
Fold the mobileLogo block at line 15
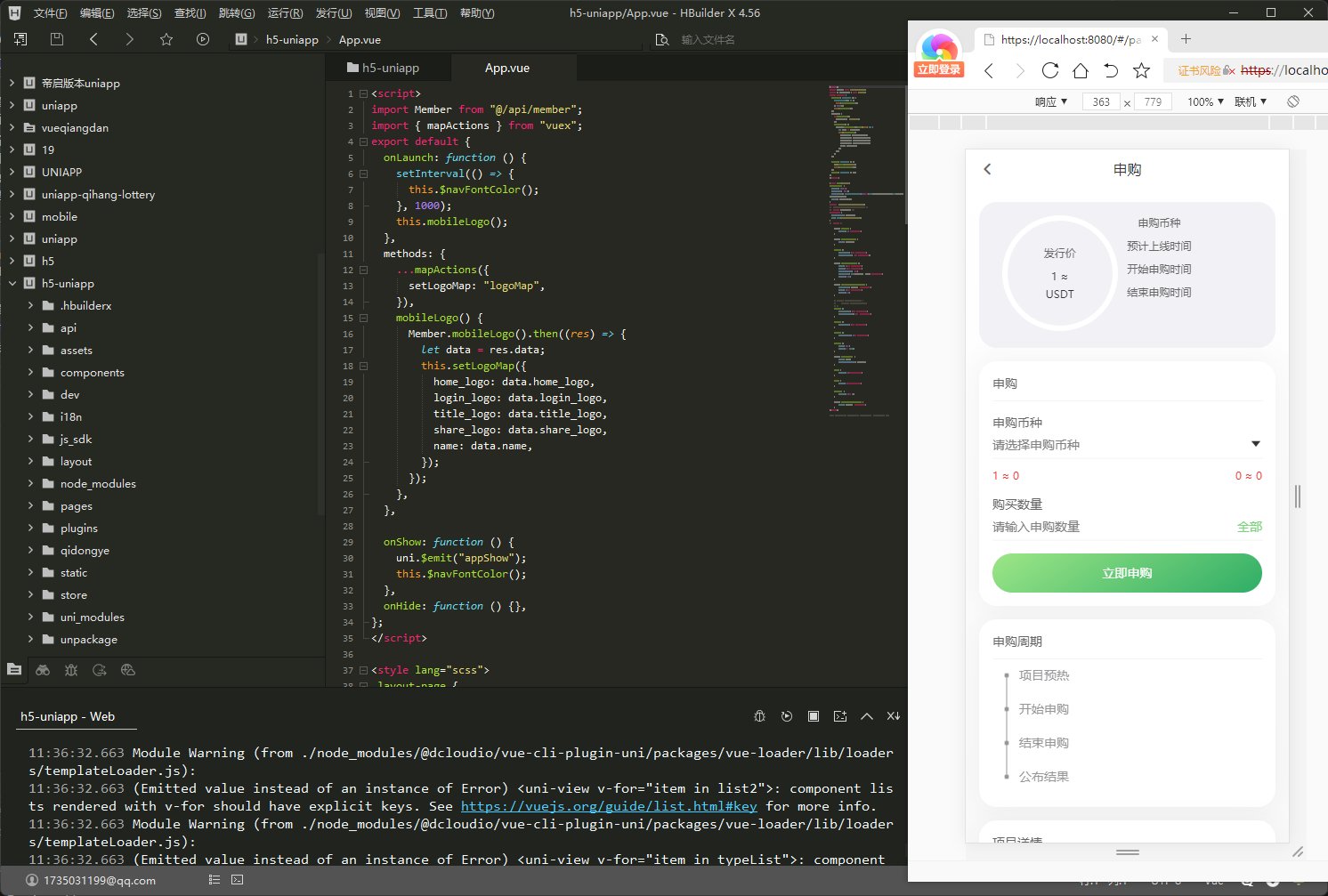pyautogui.click(x=363, y=318)
